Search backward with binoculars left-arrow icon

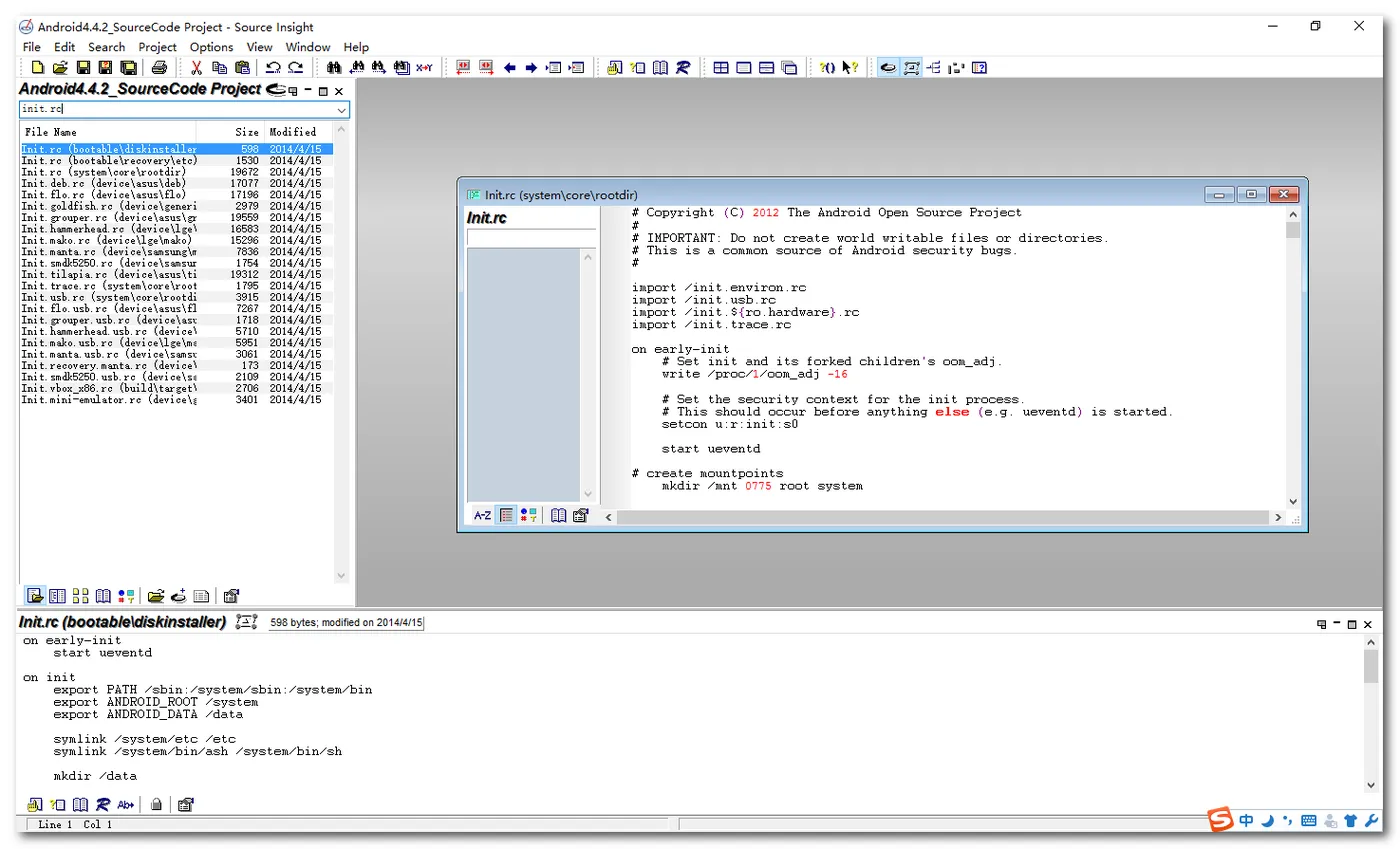(x=357, y=68)
